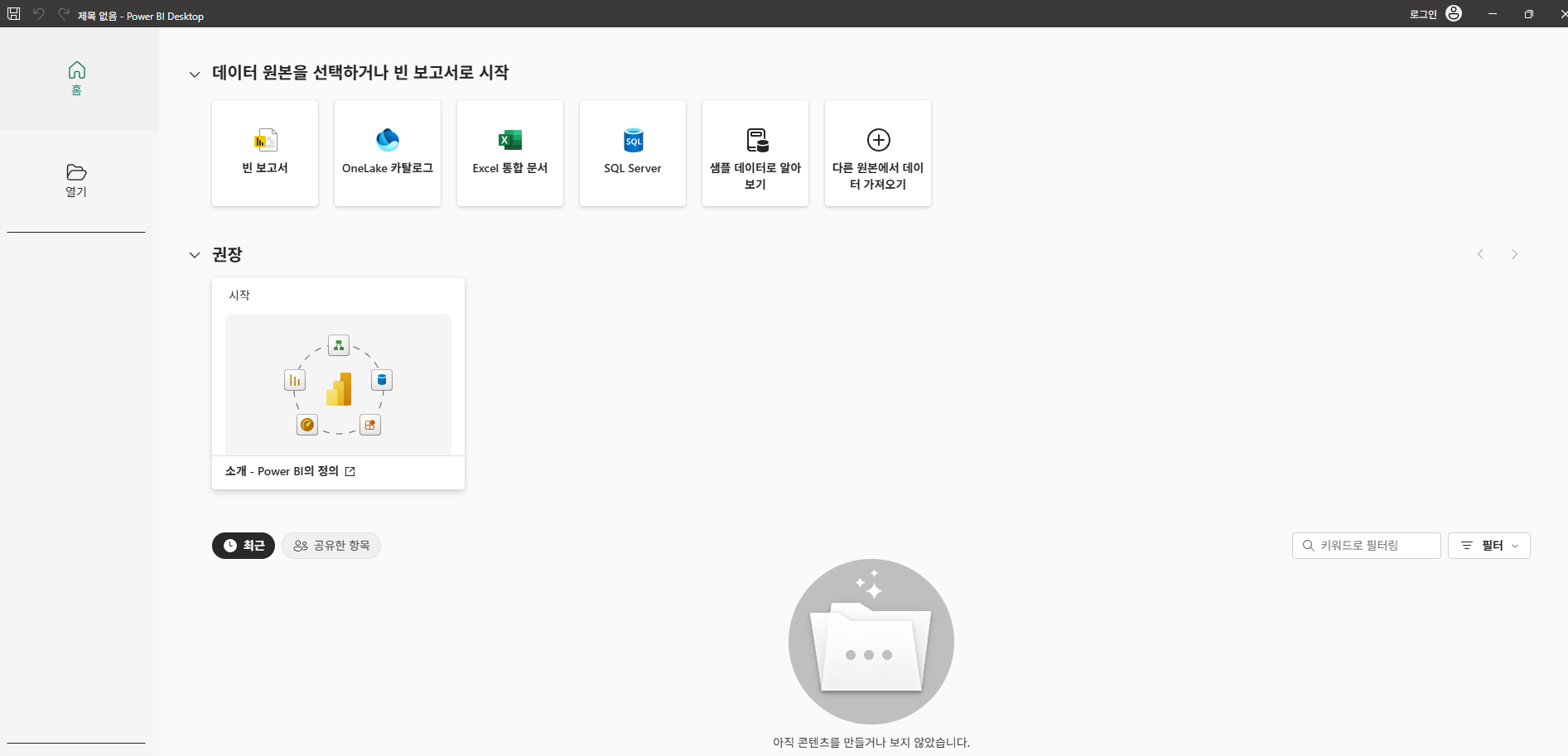The image size is (1568, 756).
Task: Click the Undo arrow in title bar
Action: [x=39, y=14]
